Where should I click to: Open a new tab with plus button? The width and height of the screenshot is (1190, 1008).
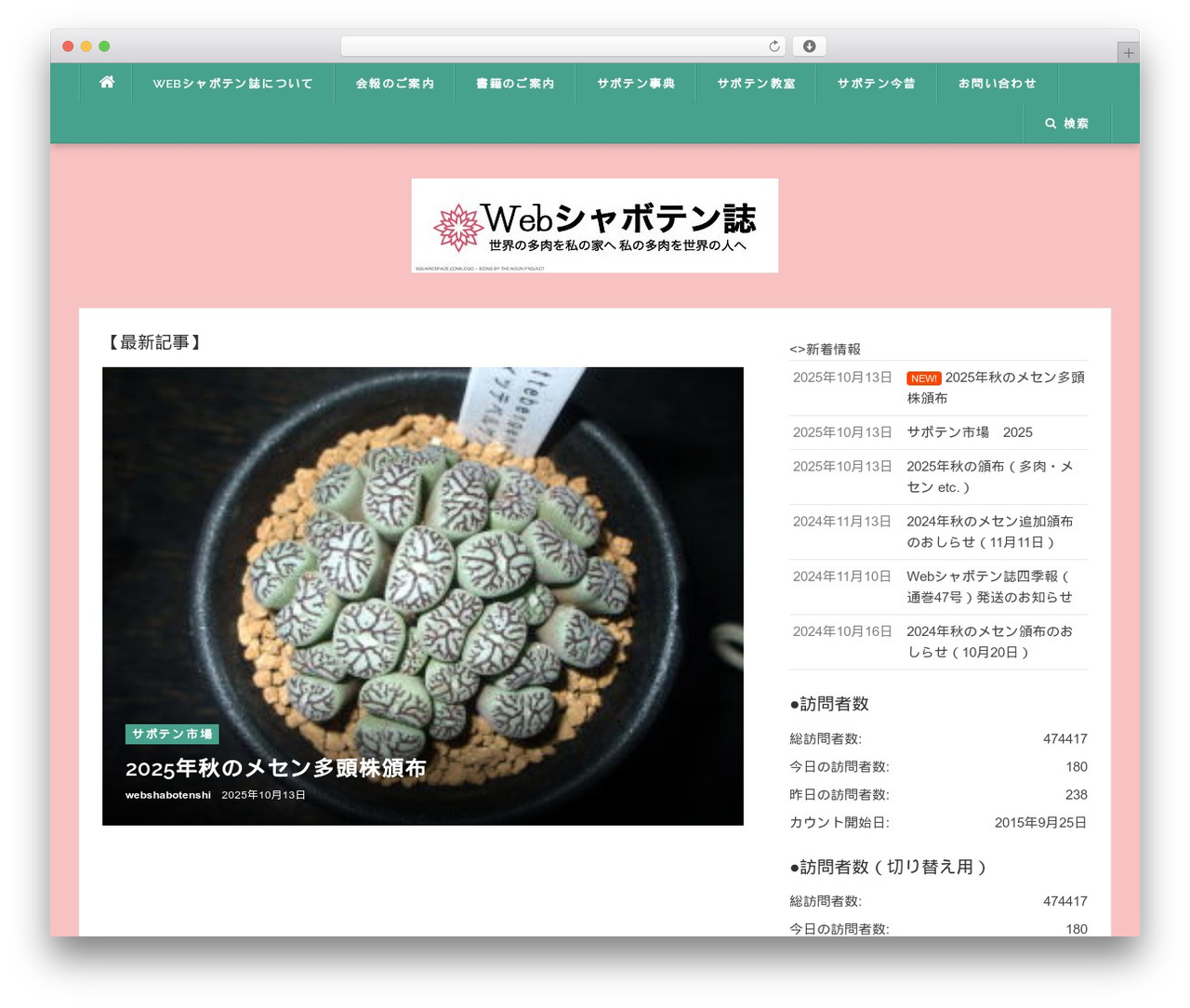coord(1128,53)
